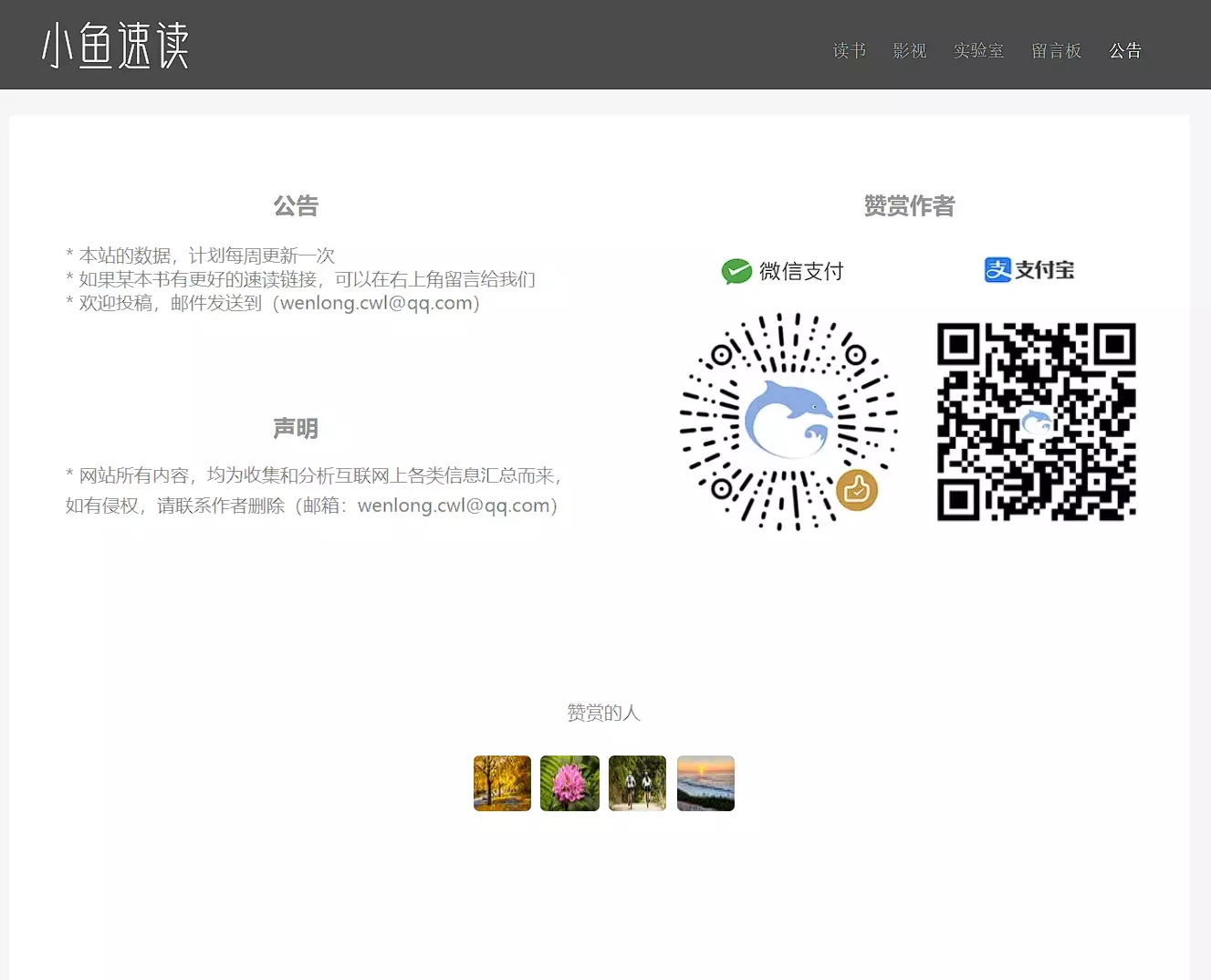Click the small dolphin in Alipay QR center
Image resolution: width=1211 pixels, height=980 pixels.
coord(1037,422)
